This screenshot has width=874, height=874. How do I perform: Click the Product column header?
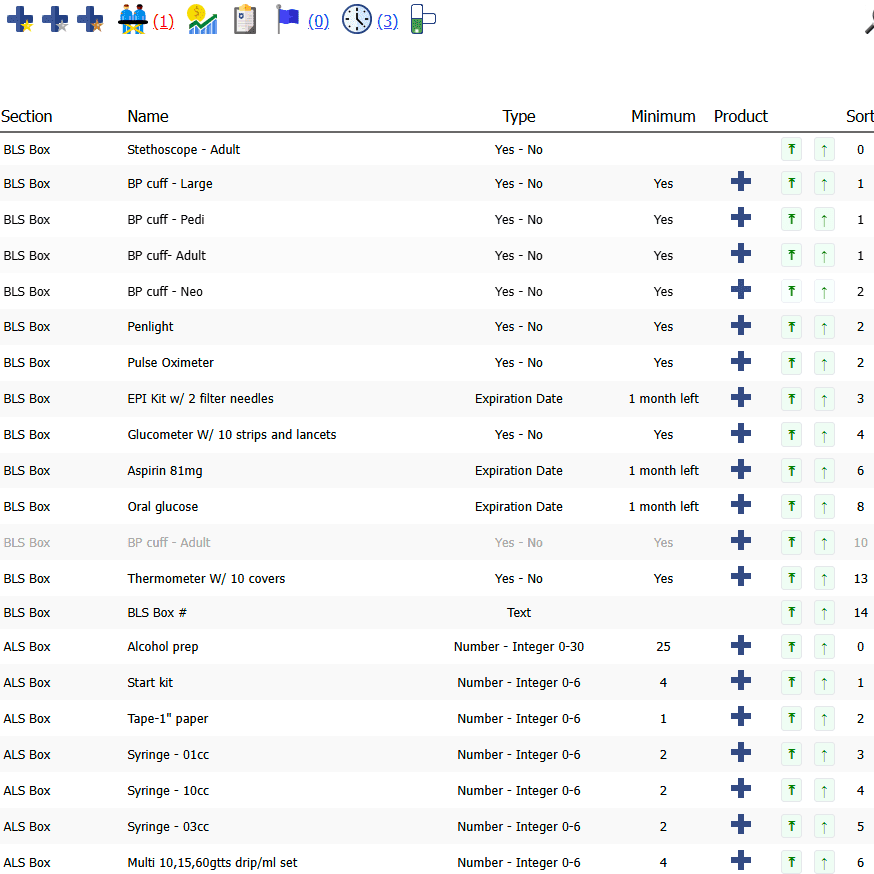(x=741, y=116)
